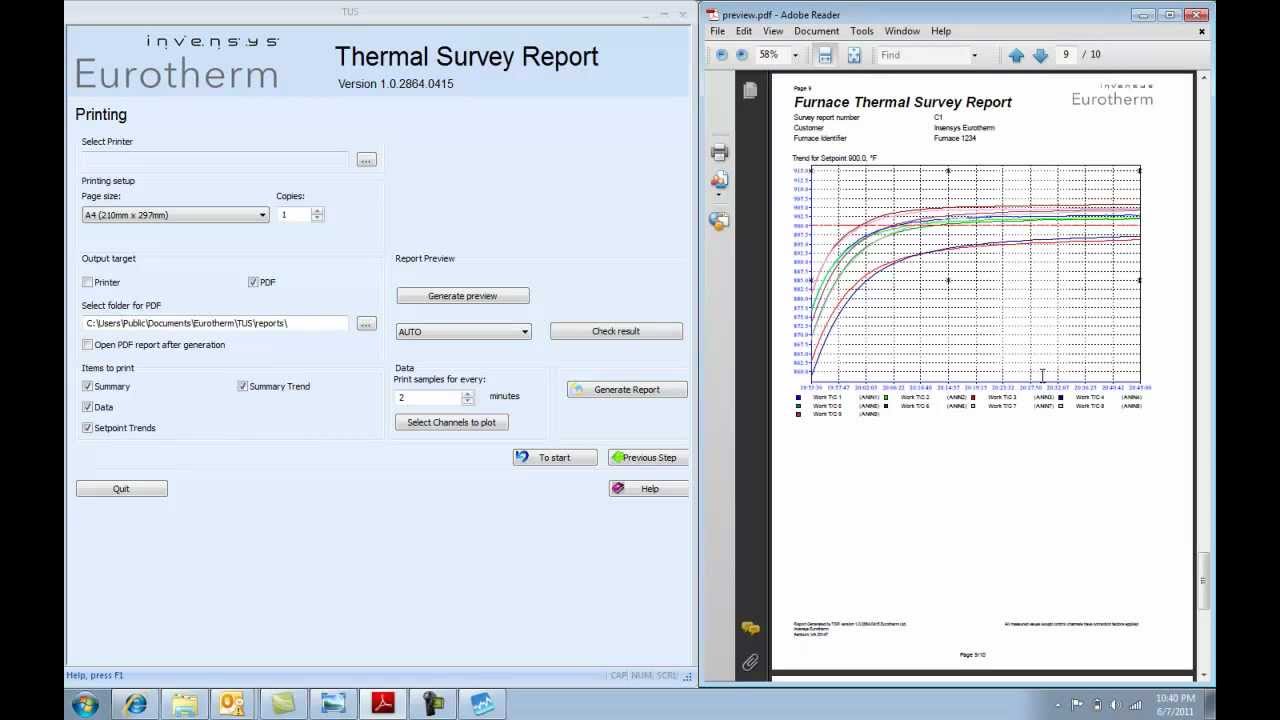The width and height of the screenshot is (1280, 720).
Task: Enable Open PDF report after generation
Action: 88,345
